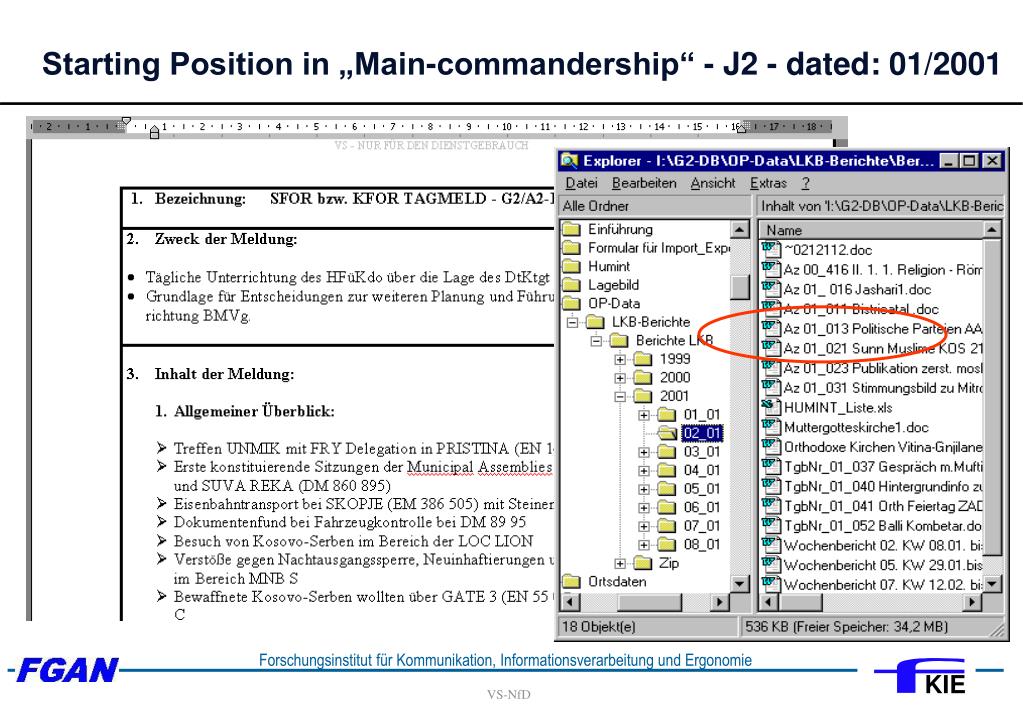The height and width of the screenshot is (708, 1023).
Task: Click the ~0212112.doc Word file icon
Action: pyautogui.click(x=771, y=249)
